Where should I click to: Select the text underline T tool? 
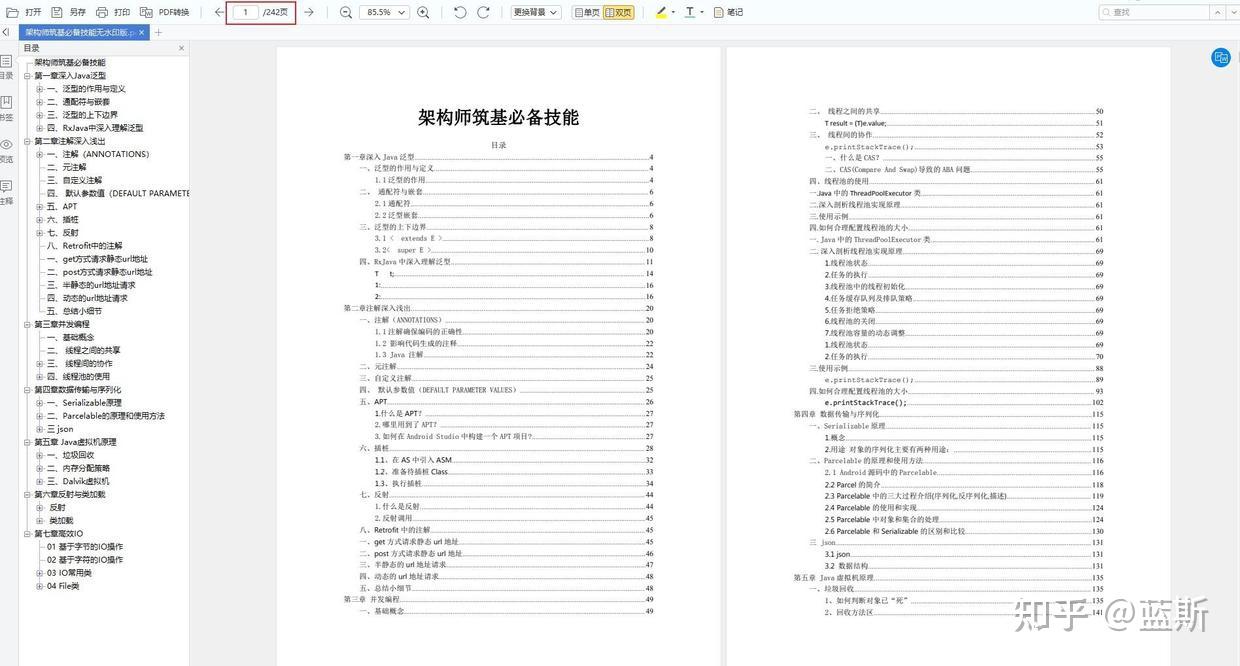pos(690,12)
